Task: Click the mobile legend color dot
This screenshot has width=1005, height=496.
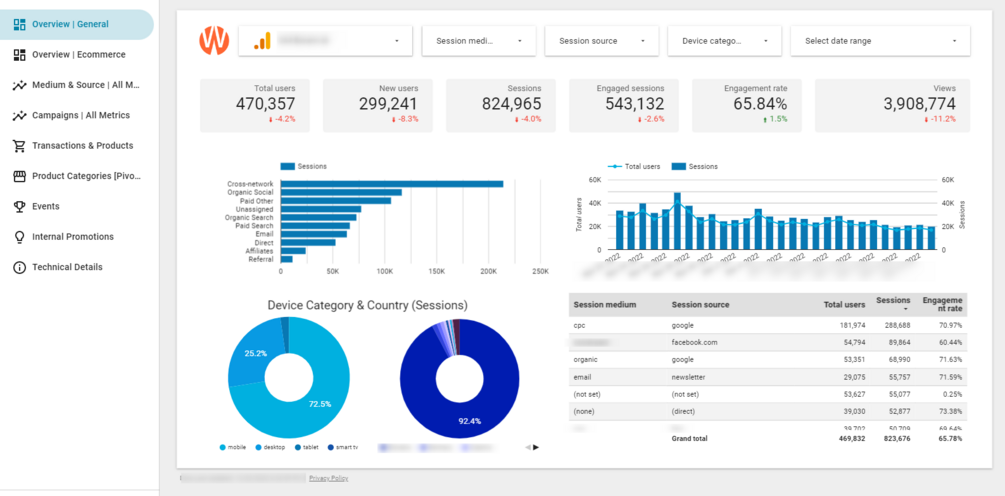Action: tap(223, 447)
